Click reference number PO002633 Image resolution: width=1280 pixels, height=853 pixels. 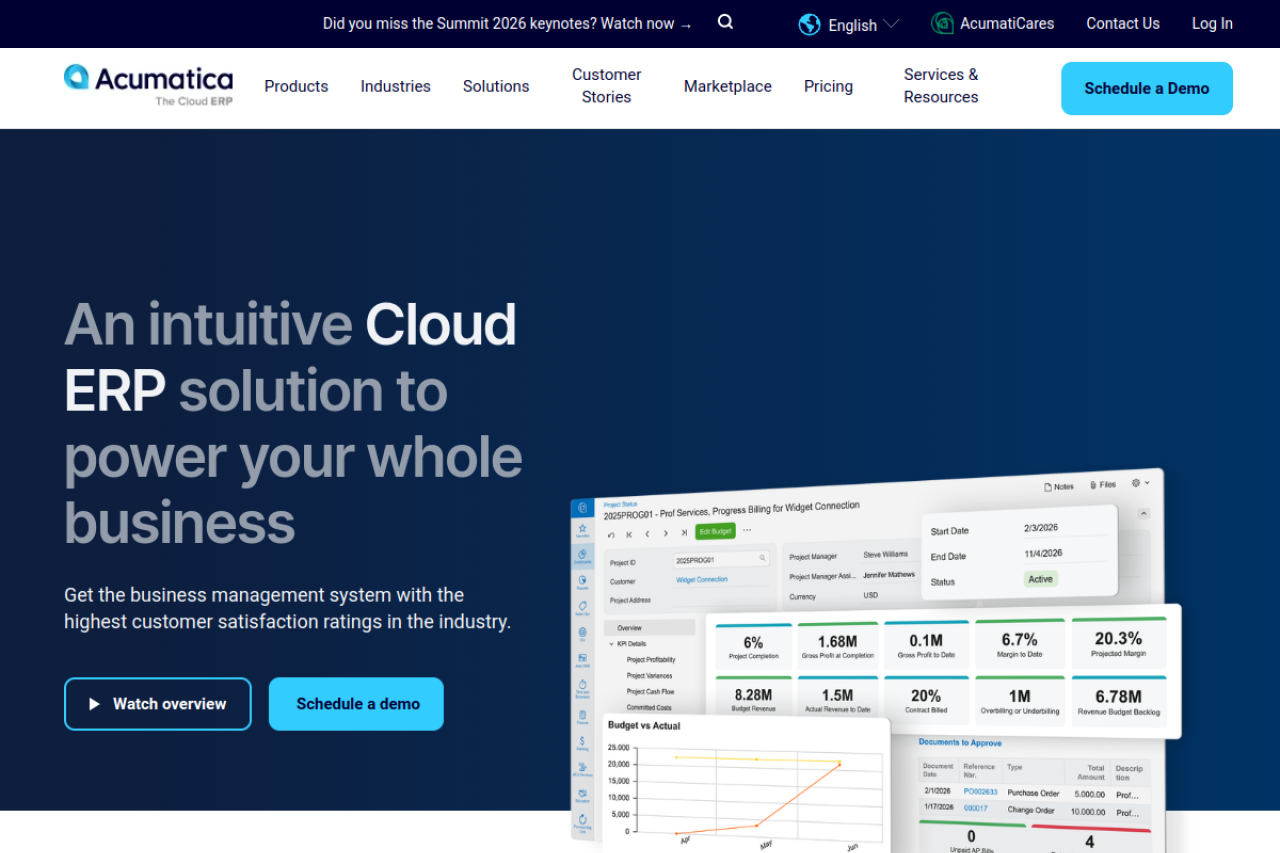point(980,792)
